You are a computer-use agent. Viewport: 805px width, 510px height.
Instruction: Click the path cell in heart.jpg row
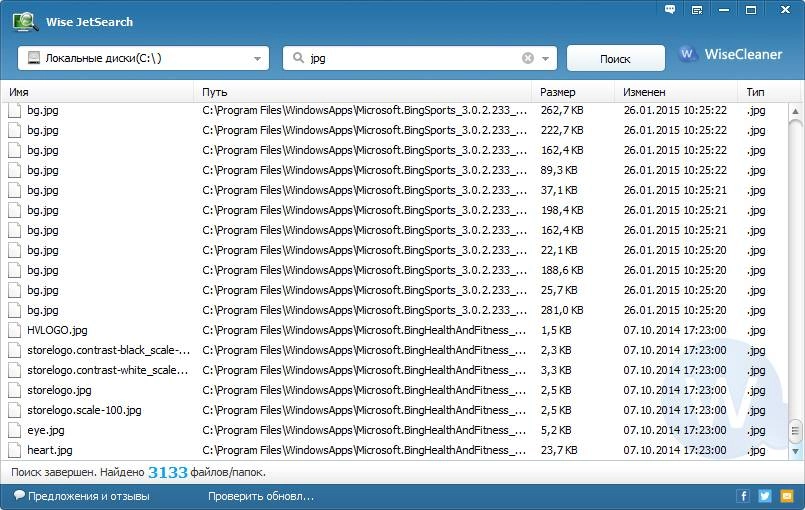tap(364, 450)
